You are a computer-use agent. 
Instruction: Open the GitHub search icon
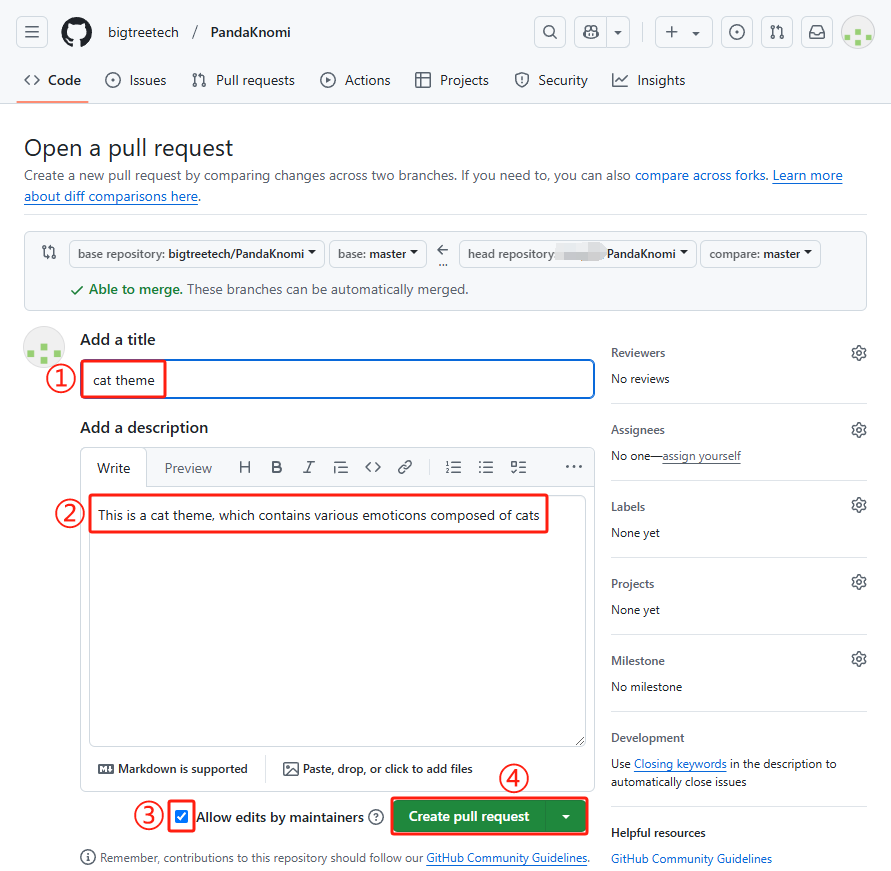pos(550,32)
